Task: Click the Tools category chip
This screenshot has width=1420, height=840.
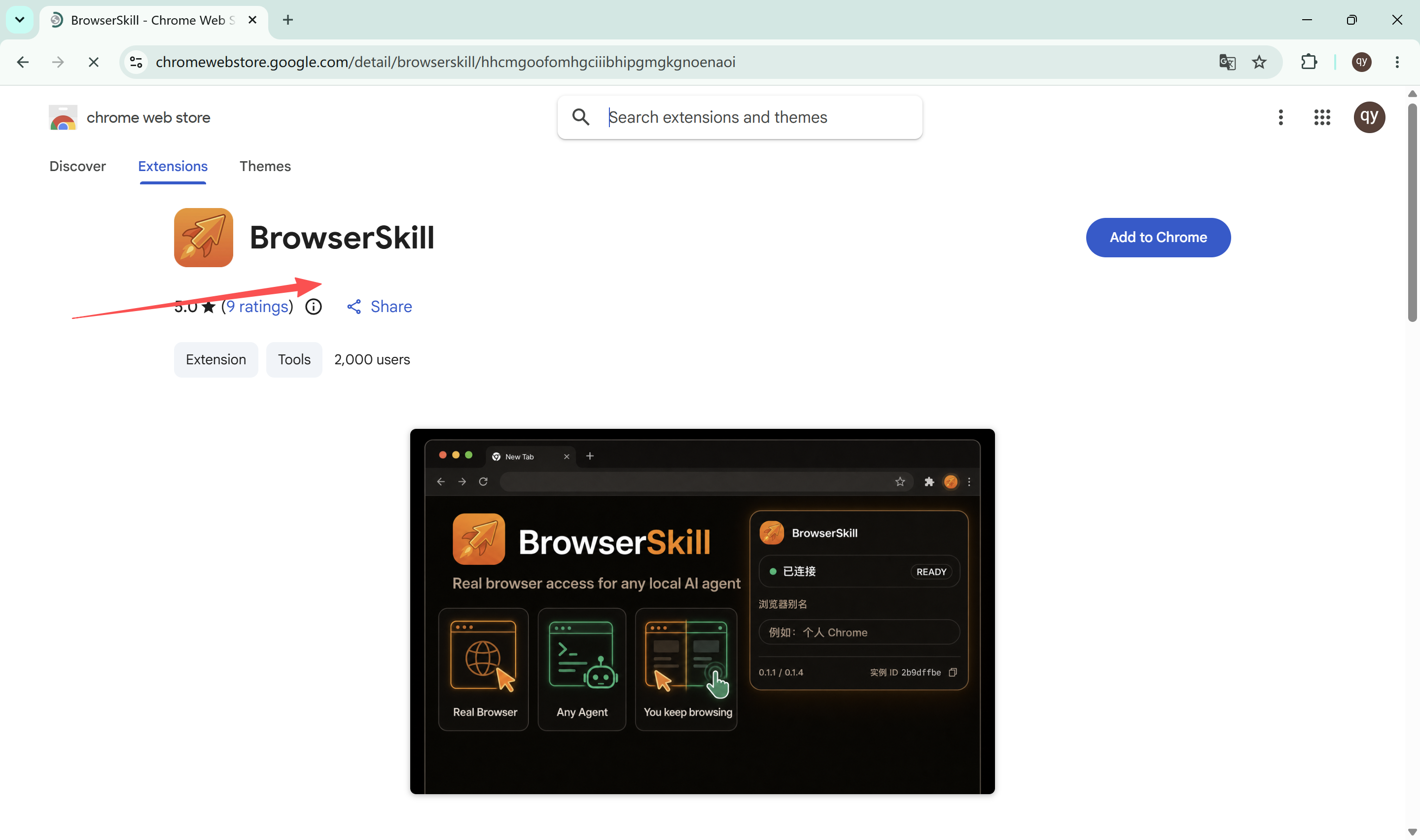Action: [294, 359]
